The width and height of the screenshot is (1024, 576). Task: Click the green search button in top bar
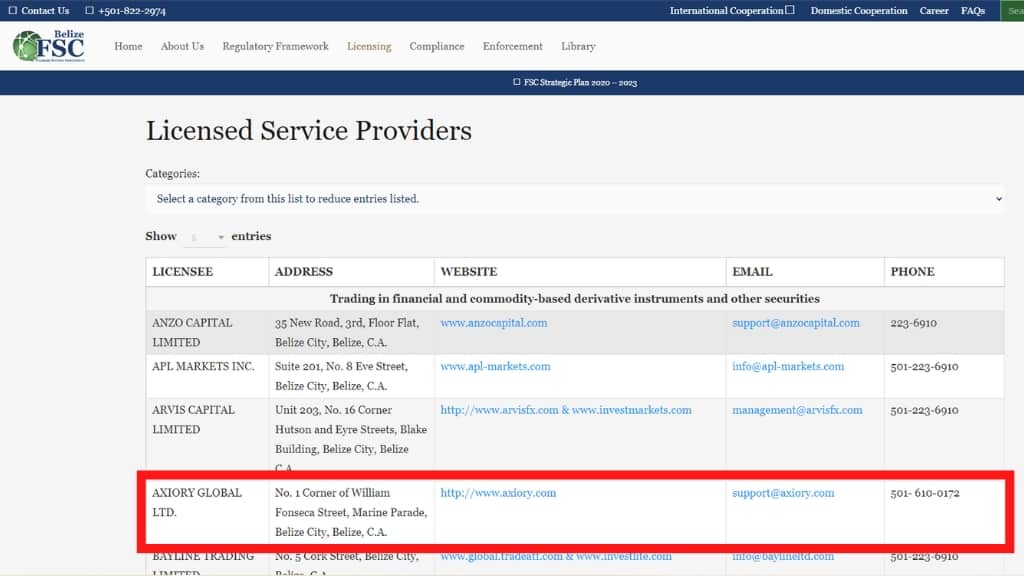pos(1012,10)
